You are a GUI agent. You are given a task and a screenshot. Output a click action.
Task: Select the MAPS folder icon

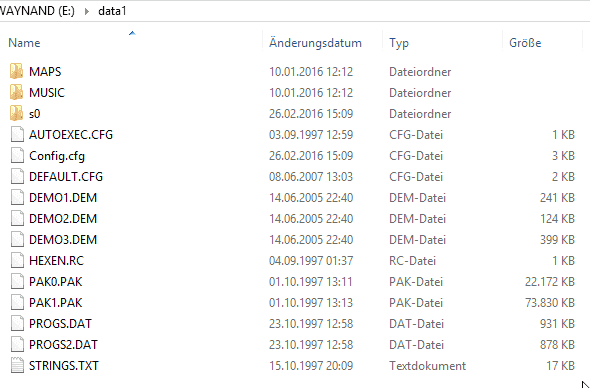(x=17, y=72)
